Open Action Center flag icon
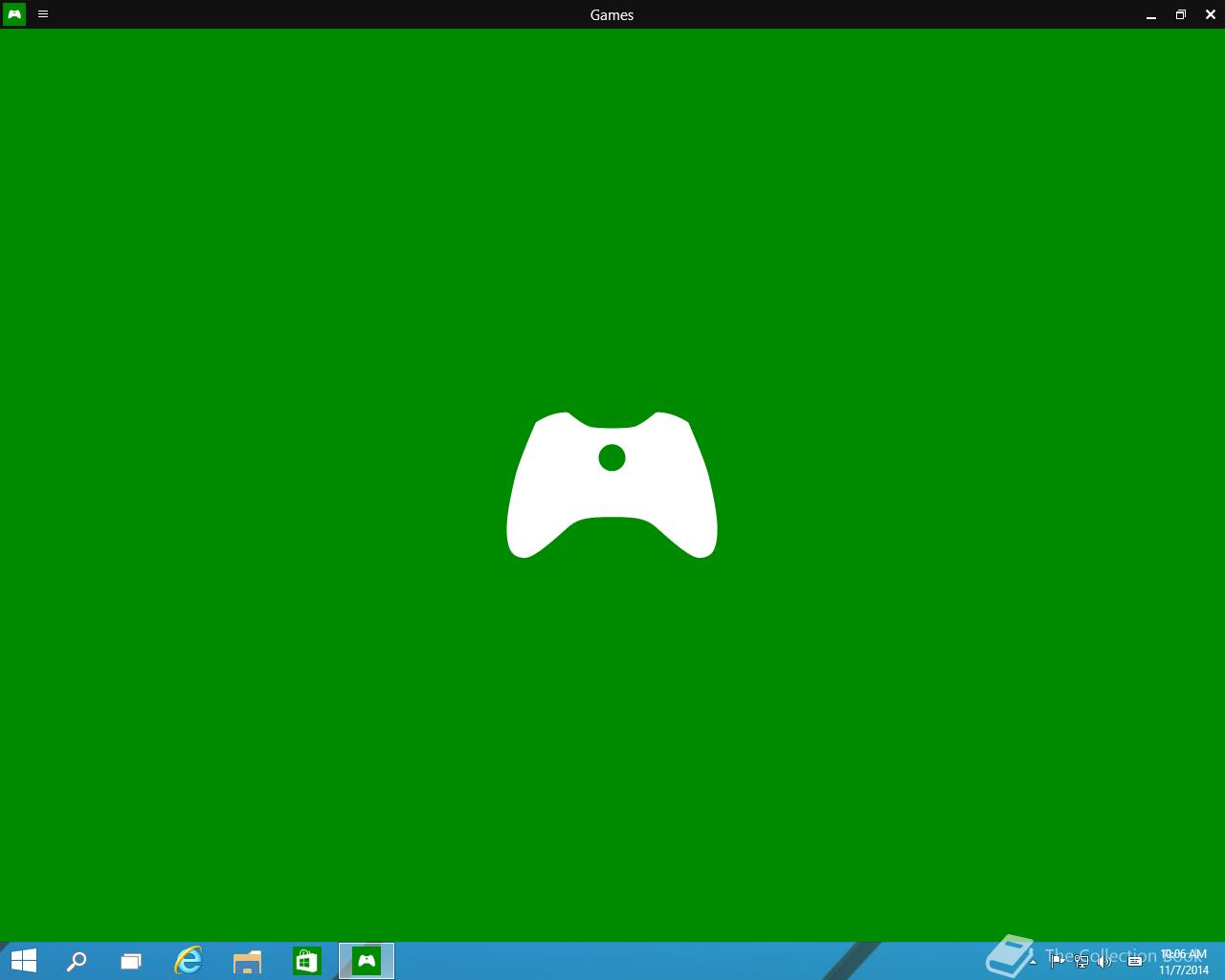1225x980 pixels. tap(1058, 961)
